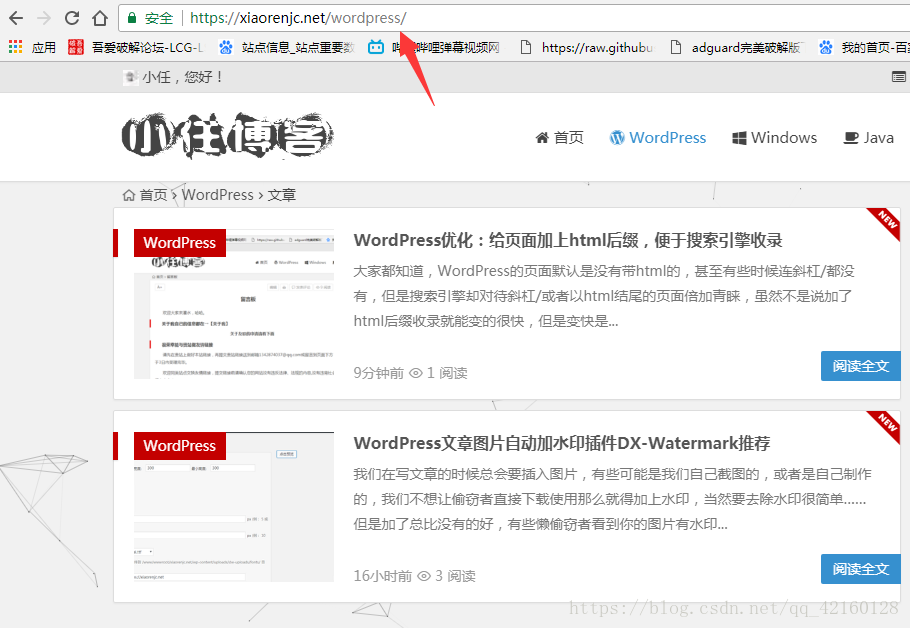Click NEW ribbon on the second article

(x=886, y=425)
